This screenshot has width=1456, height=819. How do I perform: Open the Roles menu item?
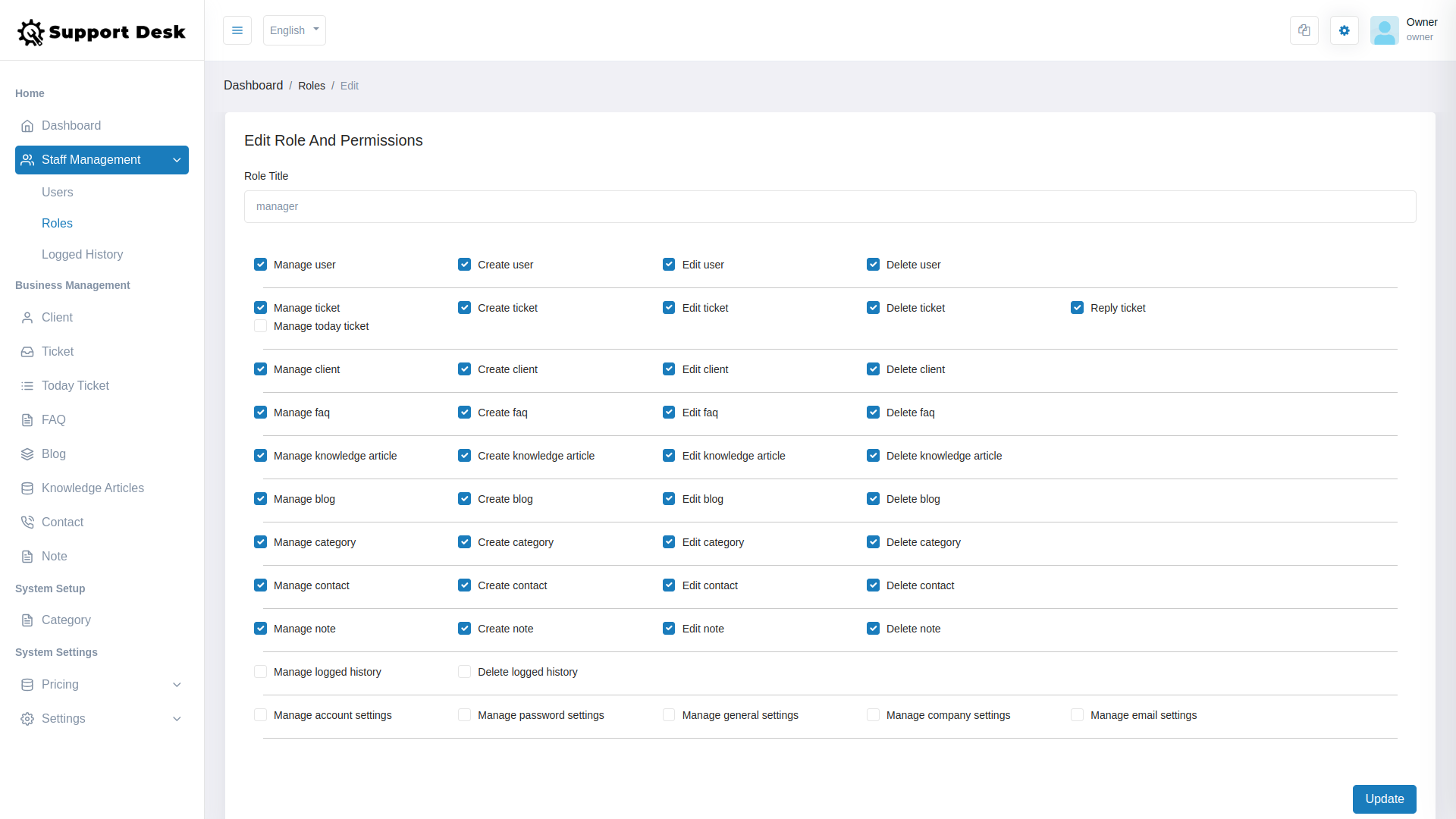point(57,223)
